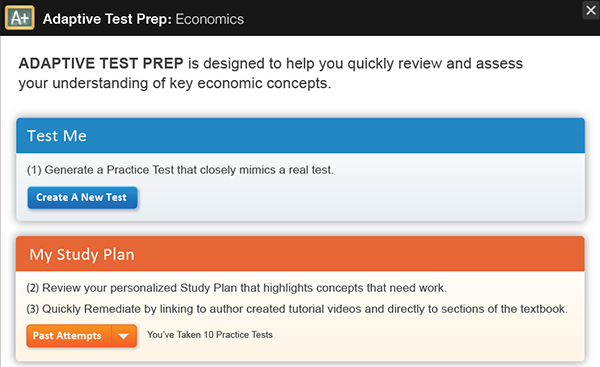Click the 'key economic concepts' intro line

point(175,83)
